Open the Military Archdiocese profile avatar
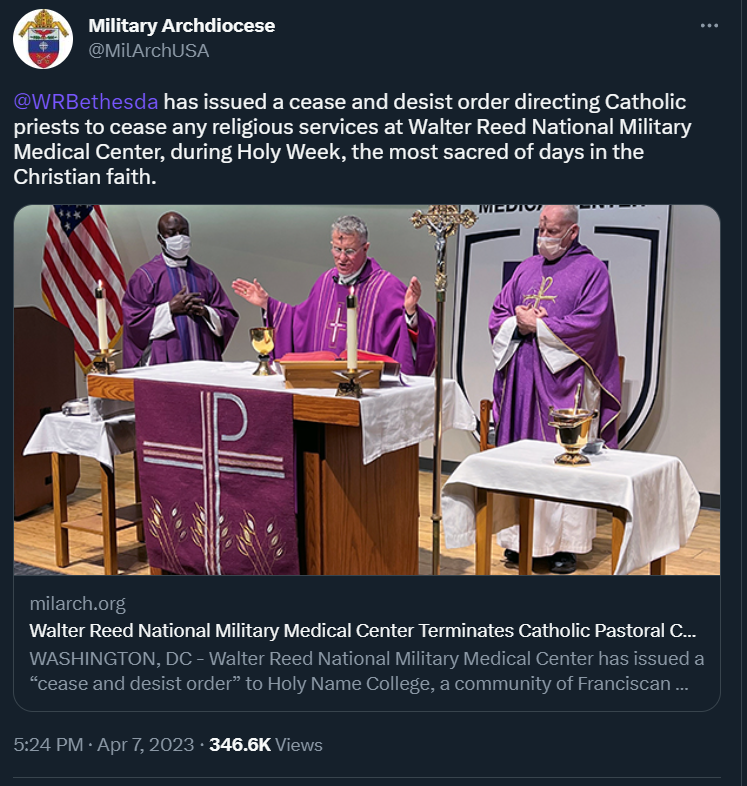Image resolution: width=747 pixels, height=786 pixels. [x=43, y=39]
